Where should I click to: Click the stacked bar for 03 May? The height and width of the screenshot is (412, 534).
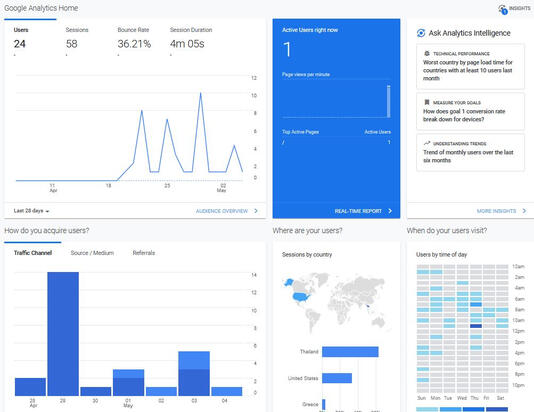pos(194,374)
